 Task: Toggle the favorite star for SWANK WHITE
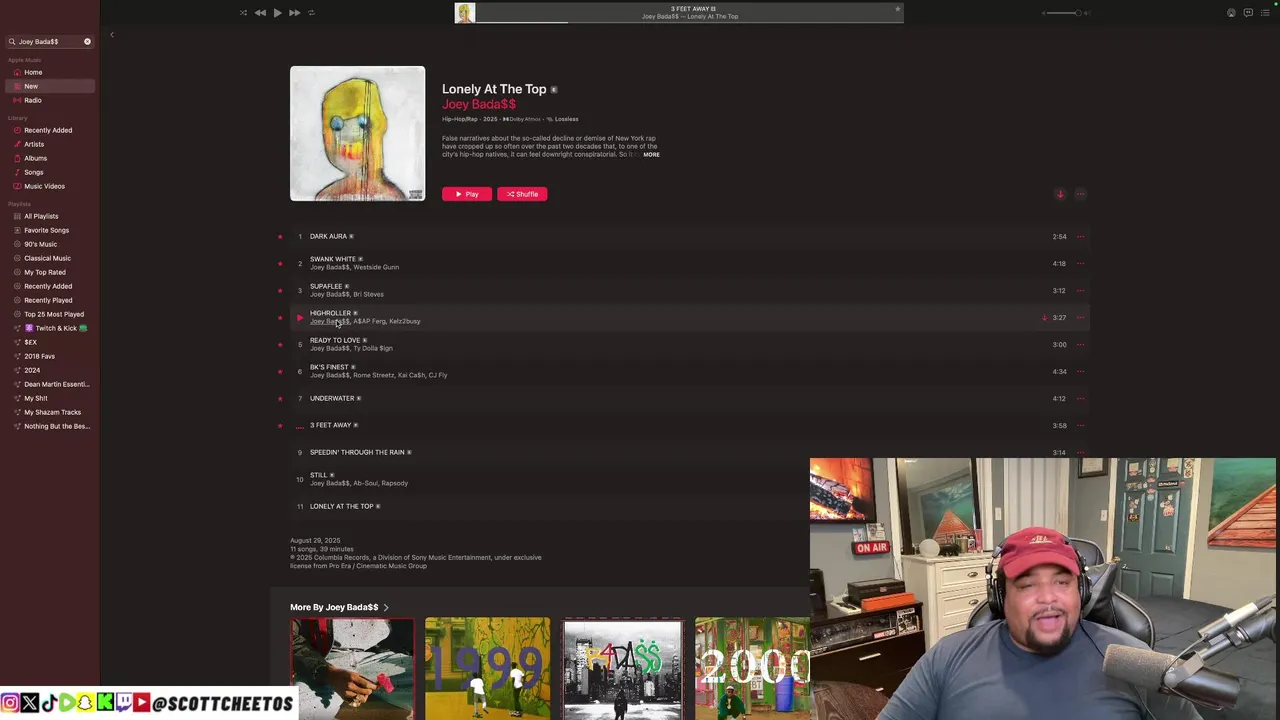pyautogui.click(x=280, y=264)
